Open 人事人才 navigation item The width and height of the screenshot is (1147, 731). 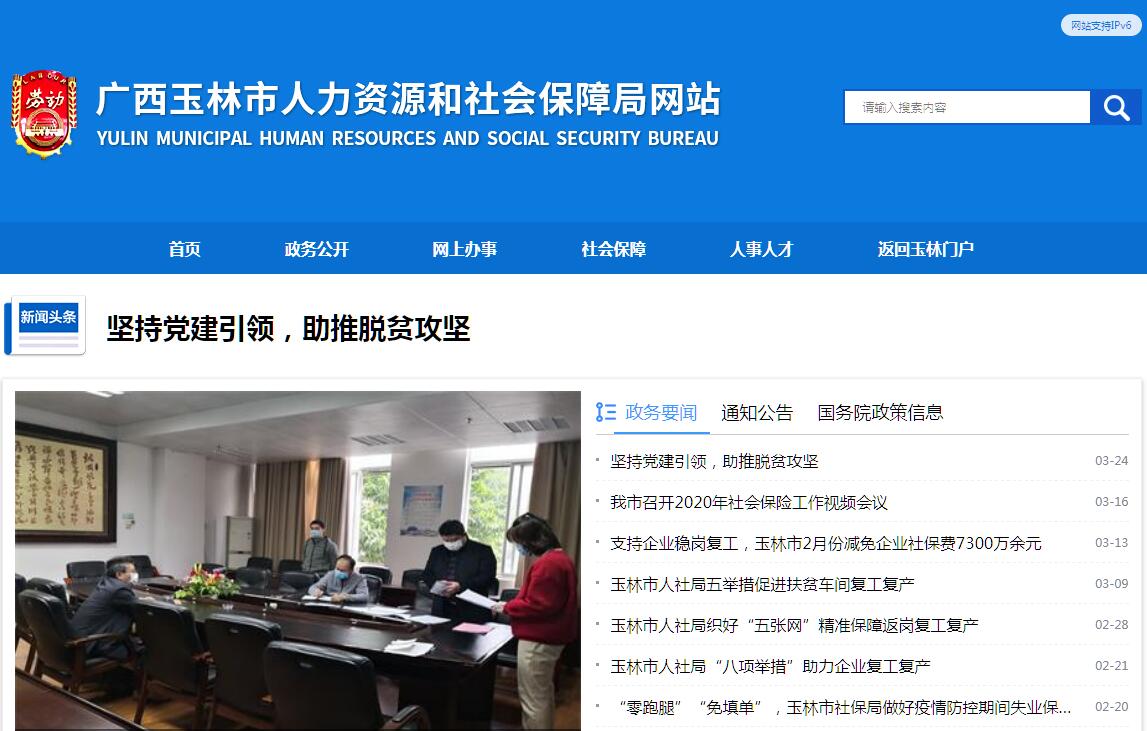point(761,249)
